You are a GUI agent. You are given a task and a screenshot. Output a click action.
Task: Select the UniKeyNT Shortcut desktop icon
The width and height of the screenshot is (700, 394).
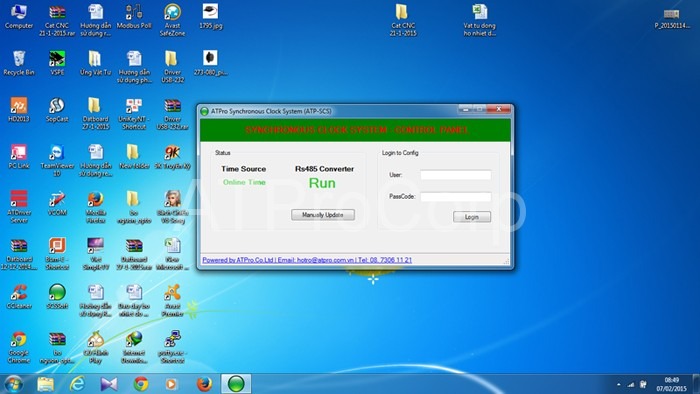point(134,114)
